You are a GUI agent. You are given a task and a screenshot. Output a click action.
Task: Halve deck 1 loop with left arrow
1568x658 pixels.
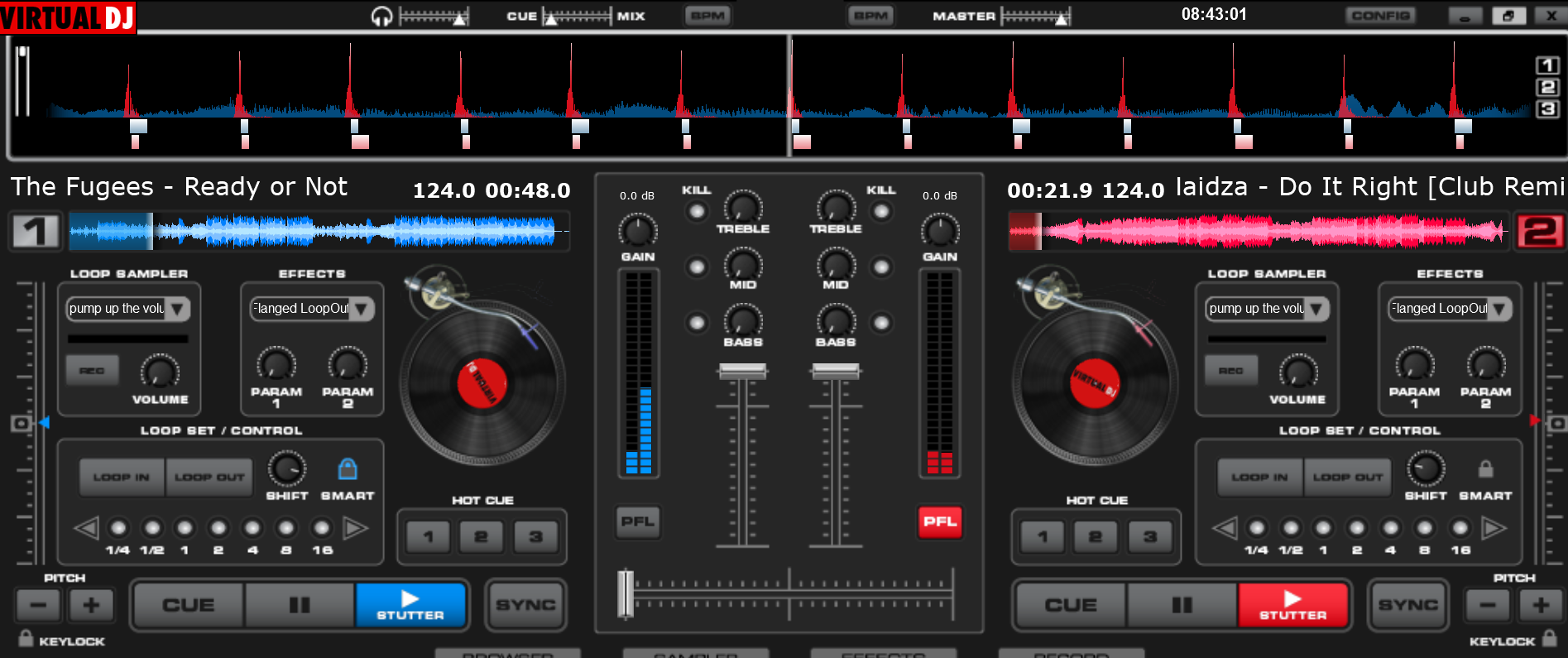coord(86,527)
